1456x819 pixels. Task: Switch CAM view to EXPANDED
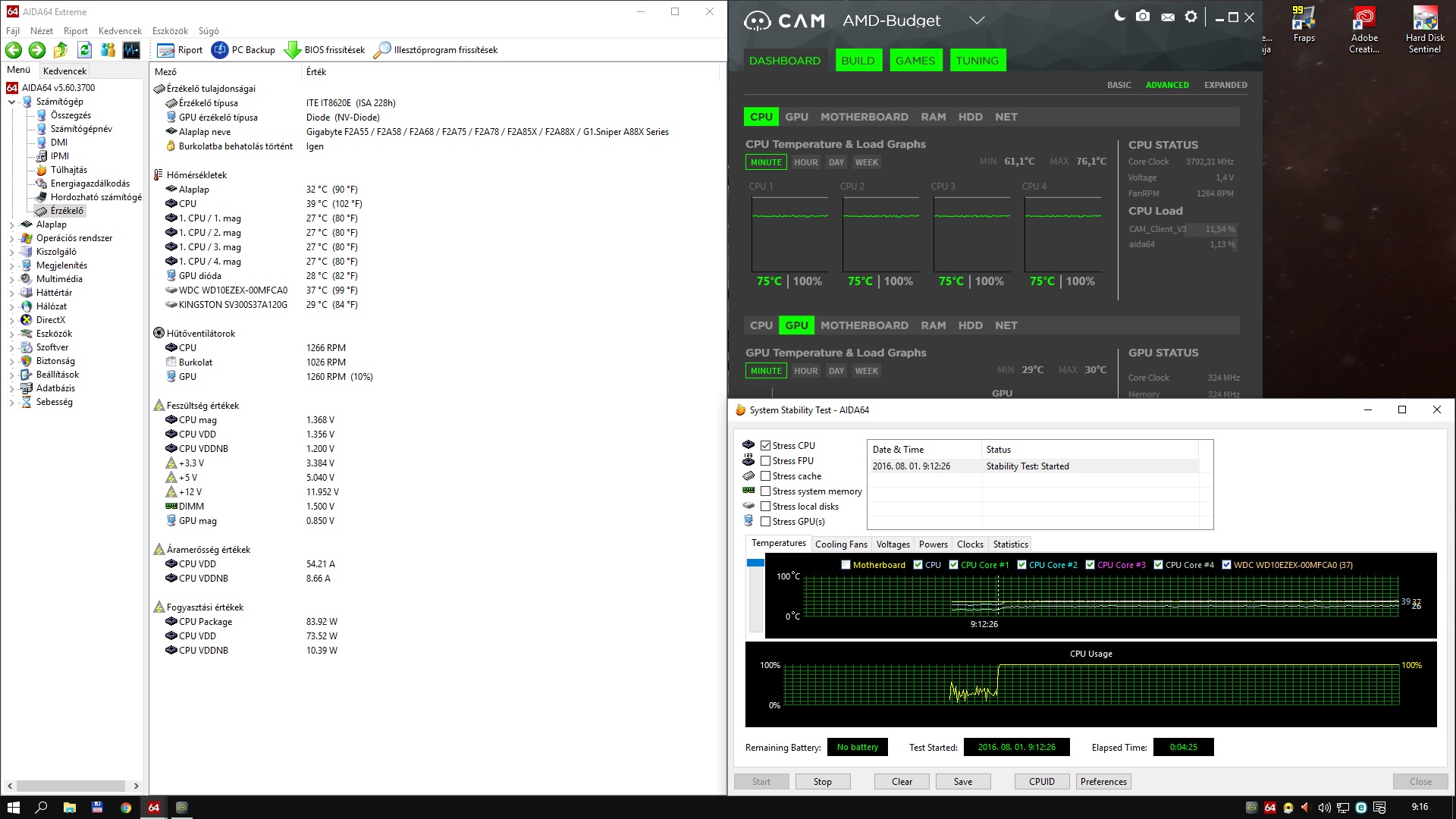pyautogui.click(x=1225, y=85)
